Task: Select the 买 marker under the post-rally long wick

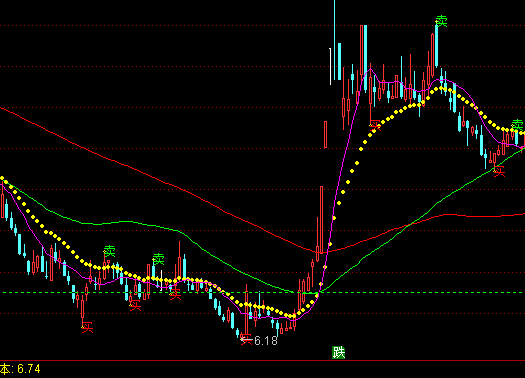Action: point(375,126)
